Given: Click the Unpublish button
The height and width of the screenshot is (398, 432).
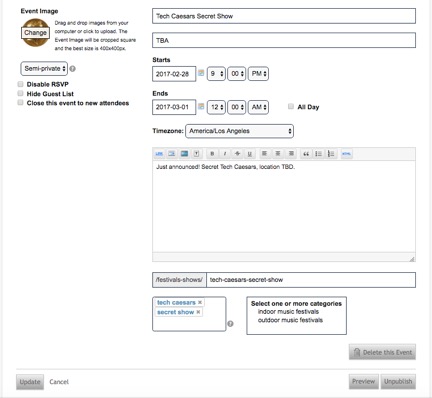Looking at the screenshot, I should (x=398, y=381).
